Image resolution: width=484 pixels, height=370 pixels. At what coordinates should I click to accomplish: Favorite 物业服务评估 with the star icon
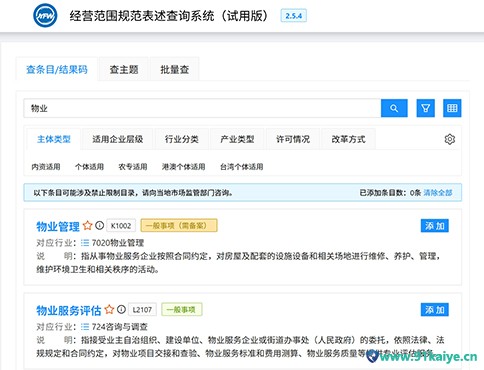pyautogui.click(x=109, y=310)
